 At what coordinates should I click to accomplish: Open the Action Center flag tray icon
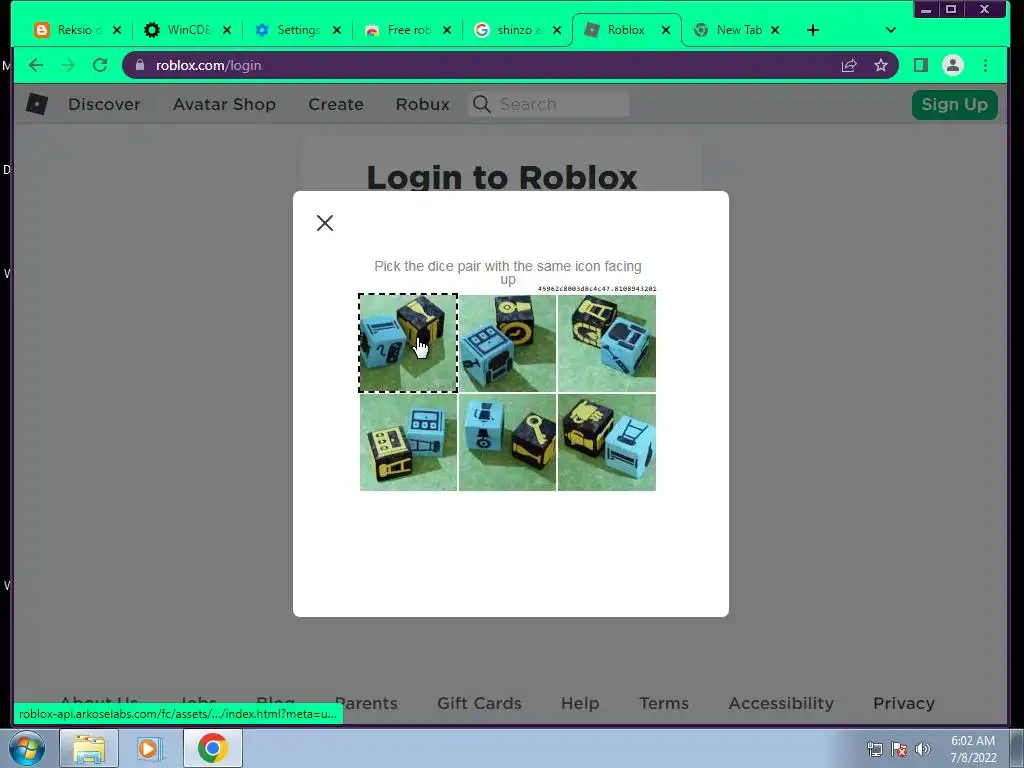click(899, 749)
